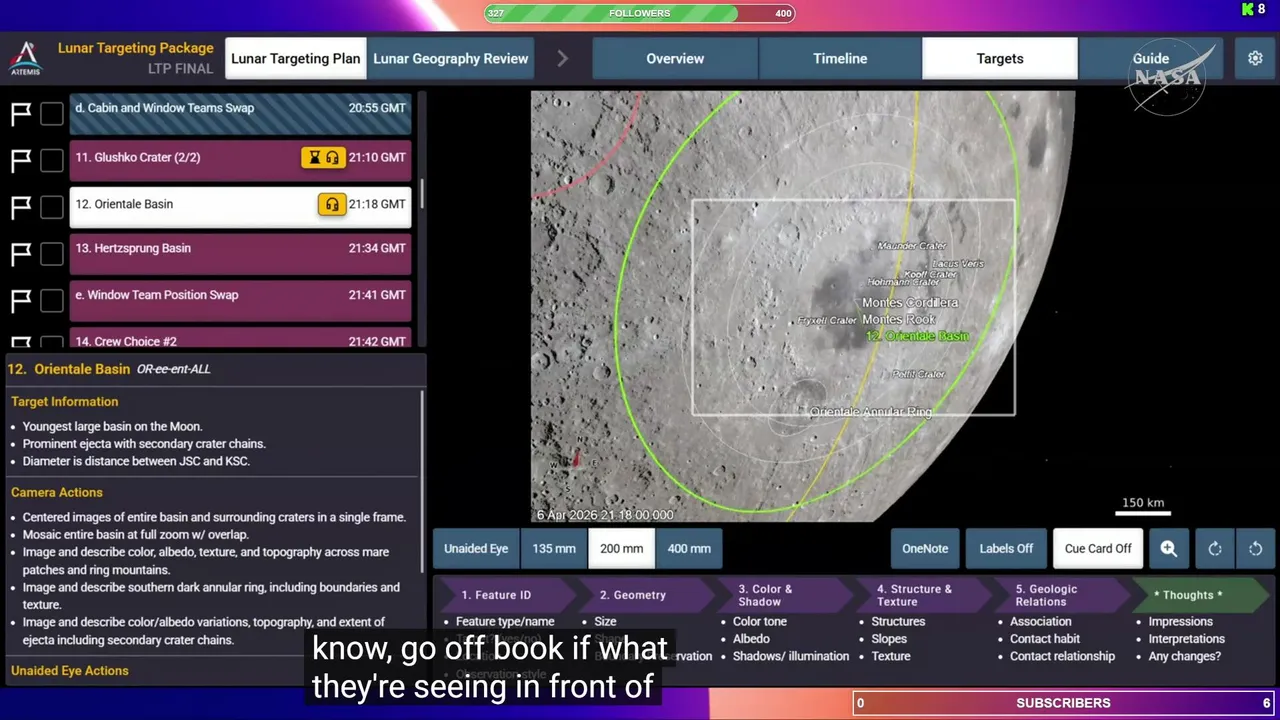Image resolution: width=1280 pixels, height=720 pixels.
Task: Click the zoom magnifier button
Action: [x=1168, y=548]
